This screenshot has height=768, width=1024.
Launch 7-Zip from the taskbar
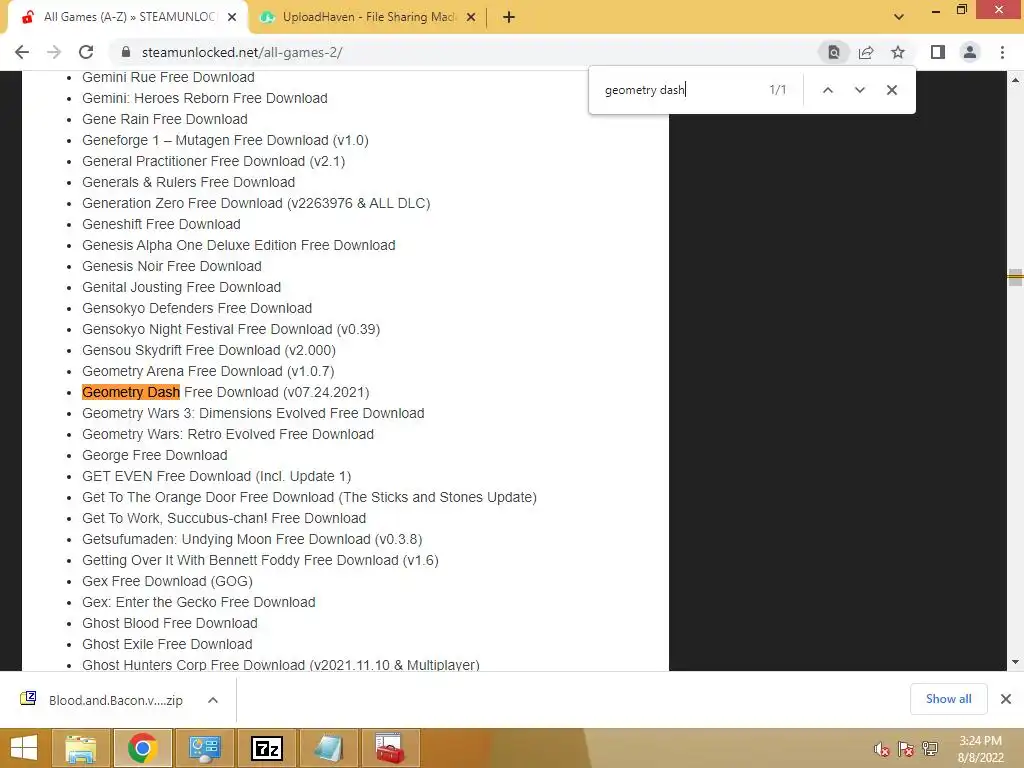[267, 748]
